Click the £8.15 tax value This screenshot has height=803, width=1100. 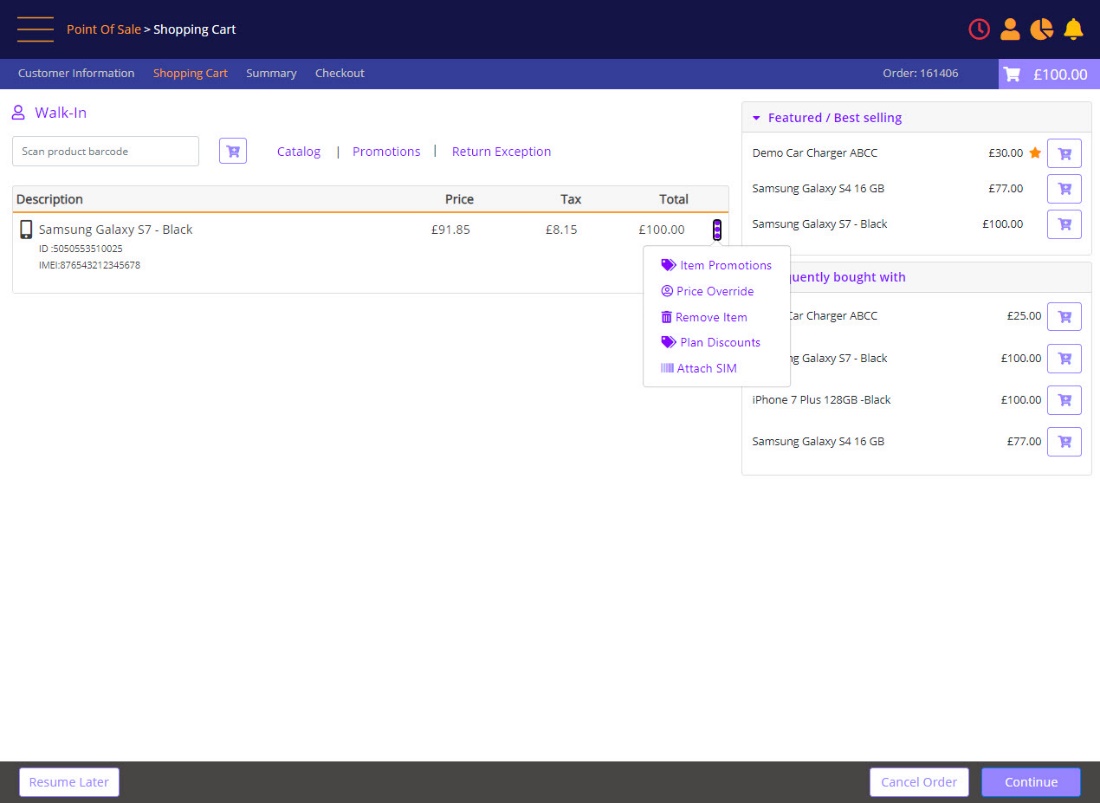[x=561, y=229]
